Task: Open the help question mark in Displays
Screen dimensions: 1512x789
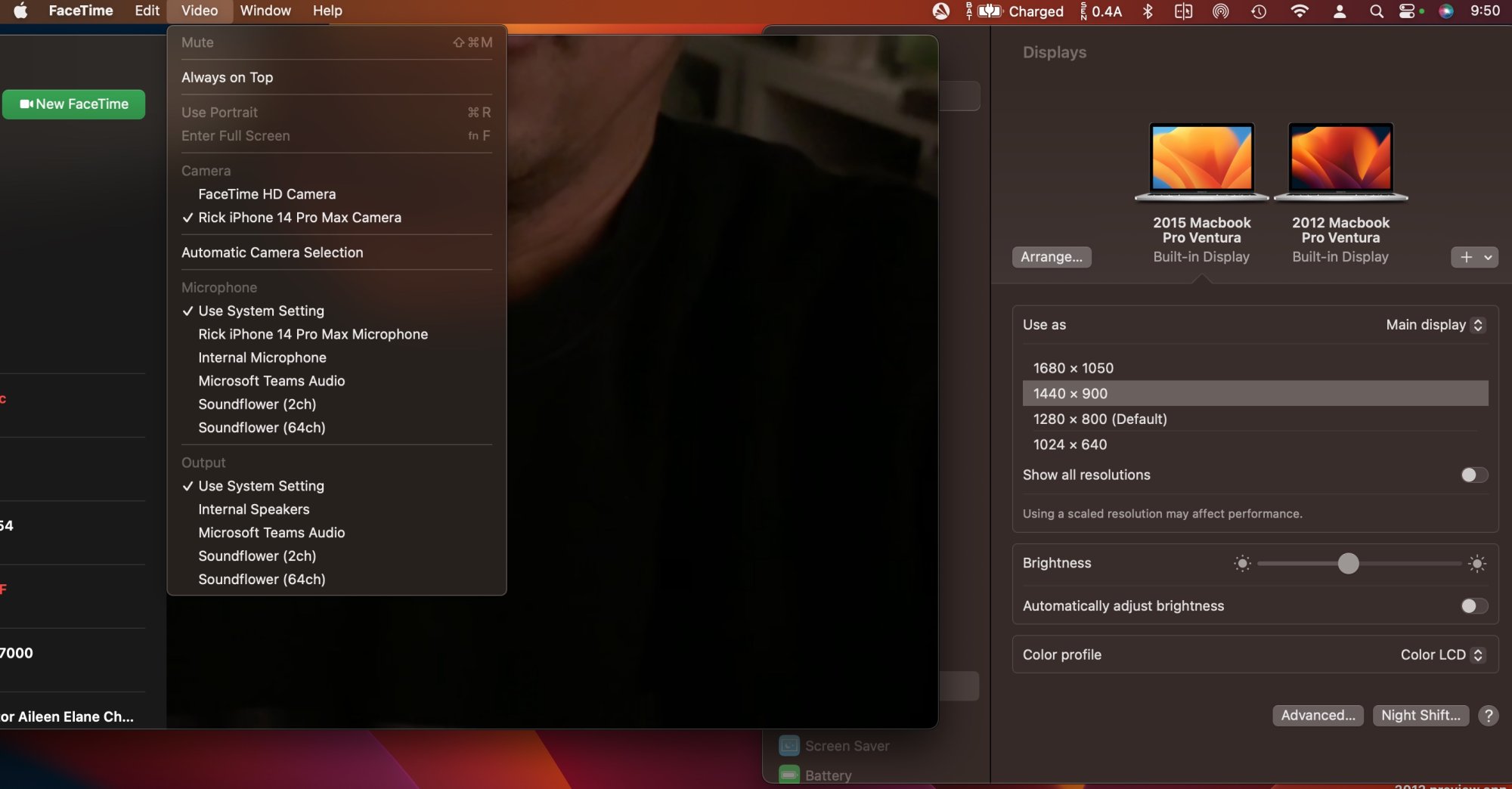Action: point(1489,715)
